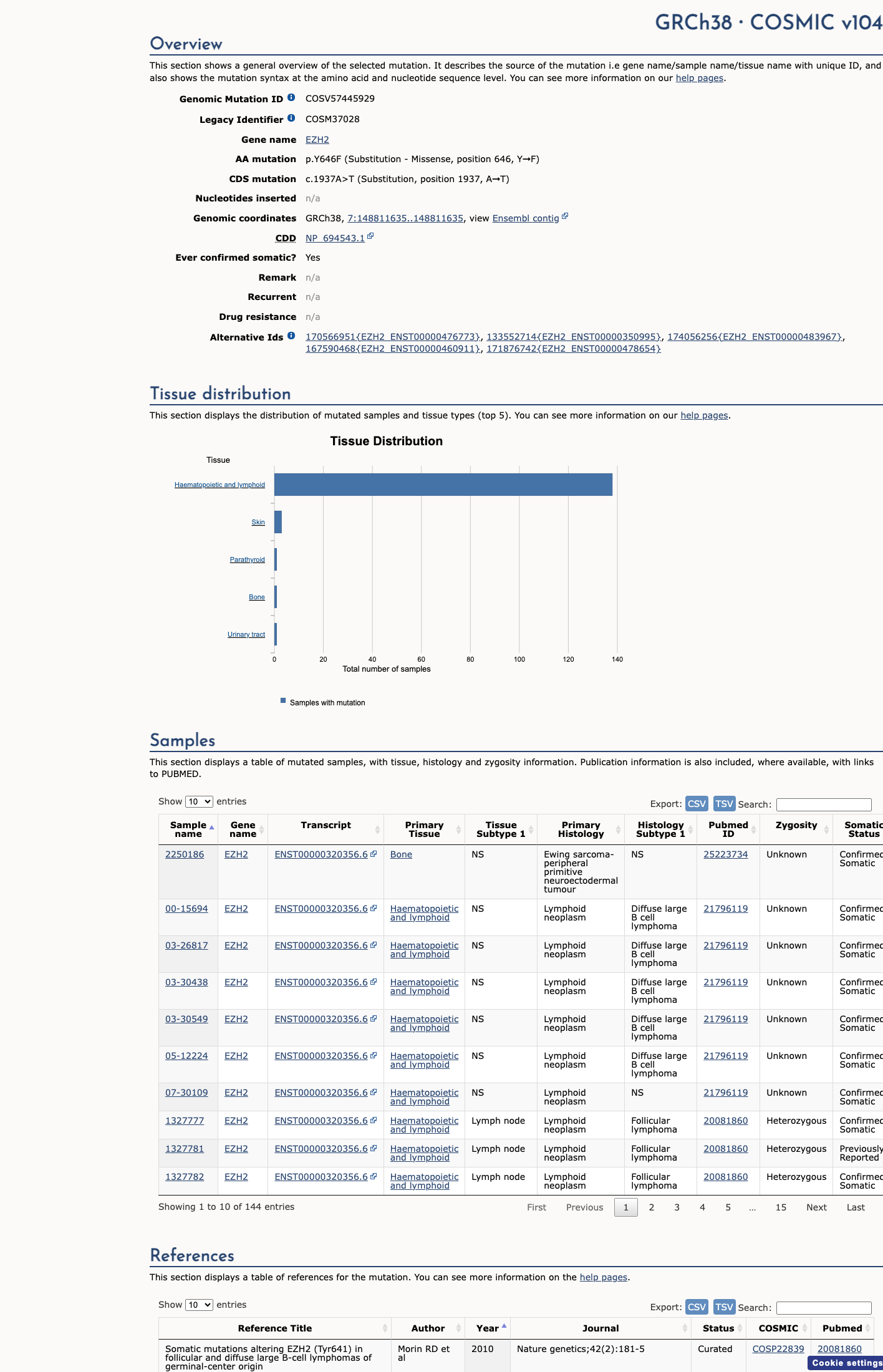Click 'Showing 1 to 10 of 144 entries'
The width and height of the screenshot is (883, 1372).
click(x=226, y=1207)
